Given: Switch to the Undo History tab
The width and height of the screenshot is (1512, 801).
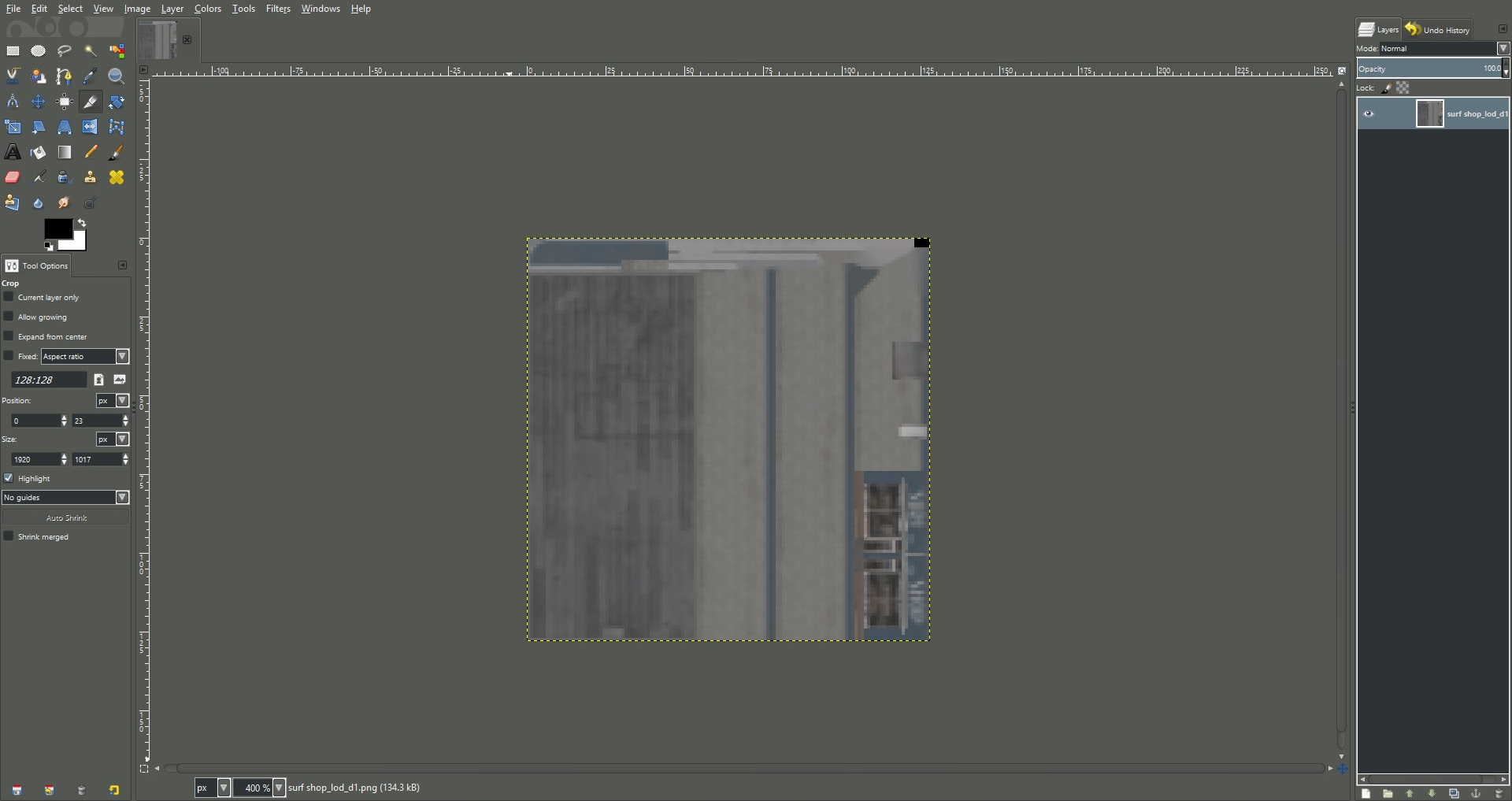Looking at the screenshot, I should click(x=1438, y=30).
